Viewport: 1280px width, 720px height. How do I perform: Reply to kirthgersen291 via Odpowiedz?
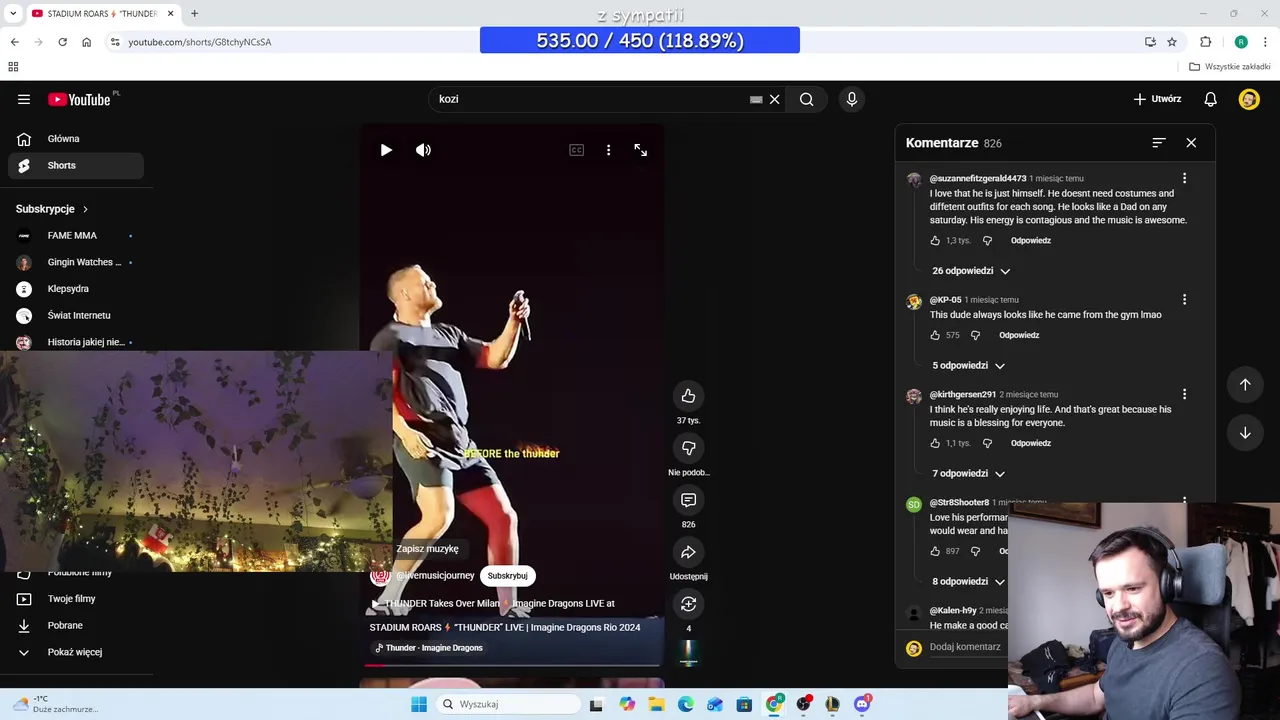(x=1030, y=443)
